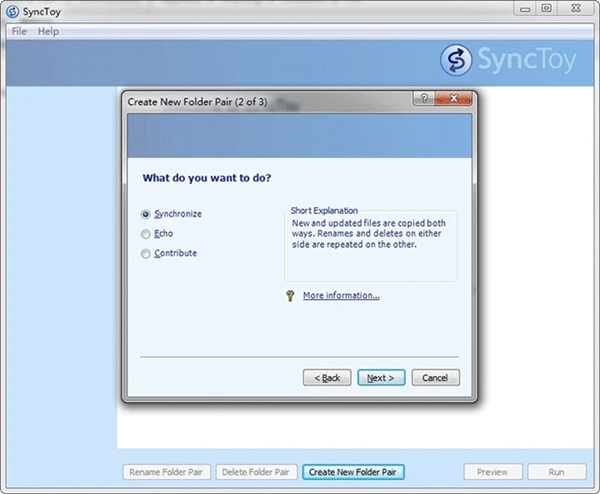Close the SyncToy main window

pos(575,8)
